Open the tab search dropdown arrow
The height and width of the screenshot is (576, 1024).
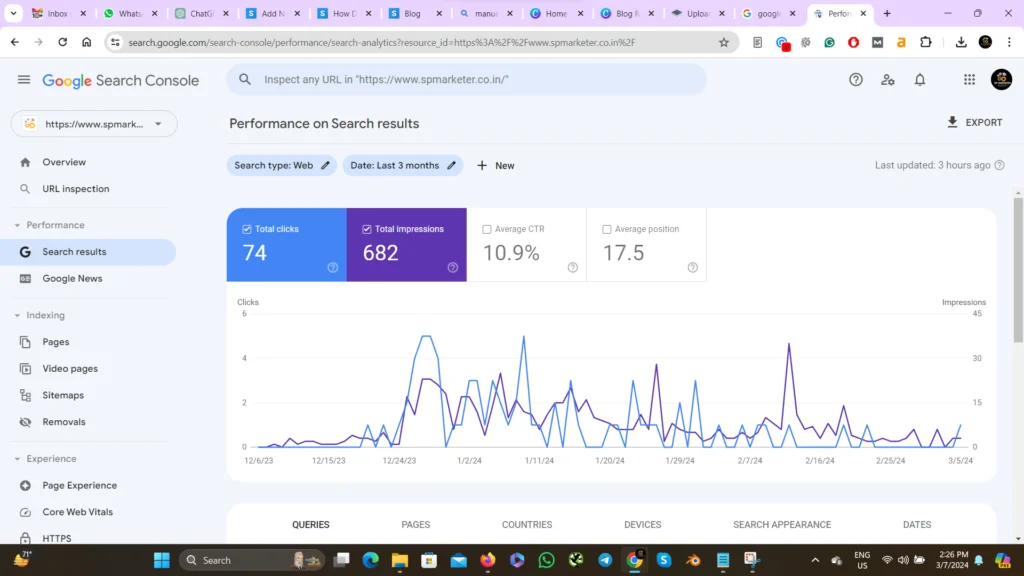click(13, 13)
